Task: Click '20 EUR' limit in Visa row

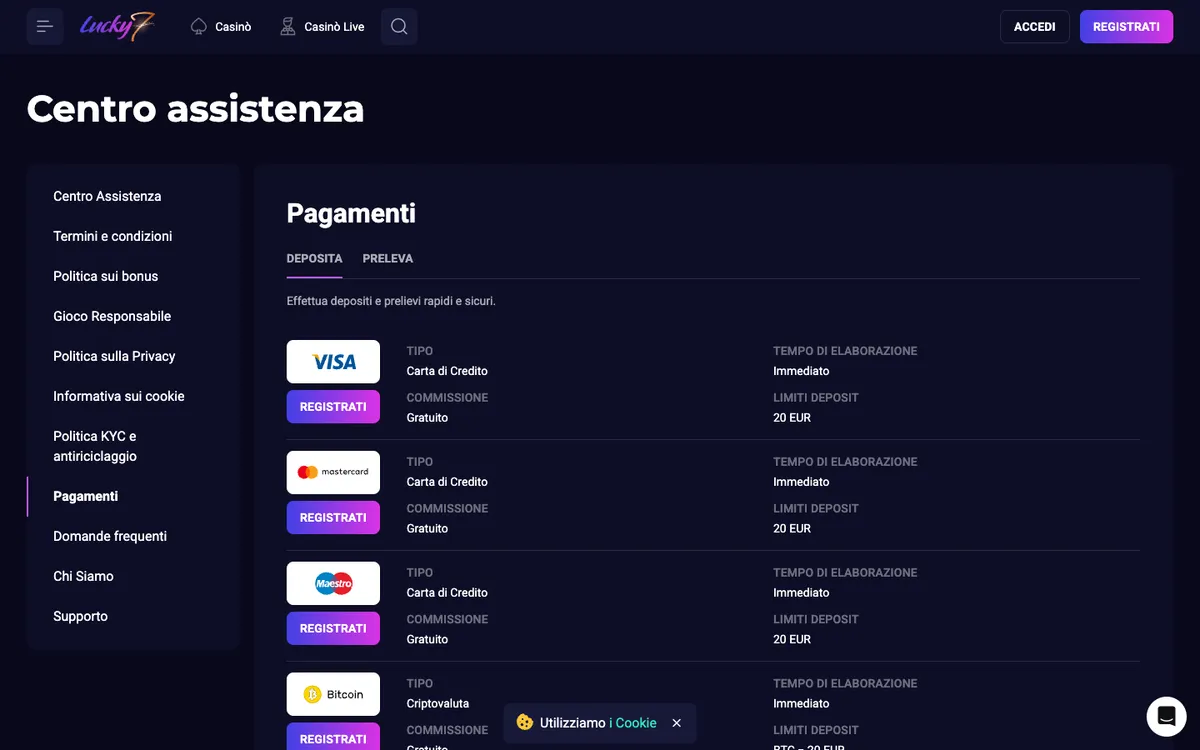Action: click(792, 418)
